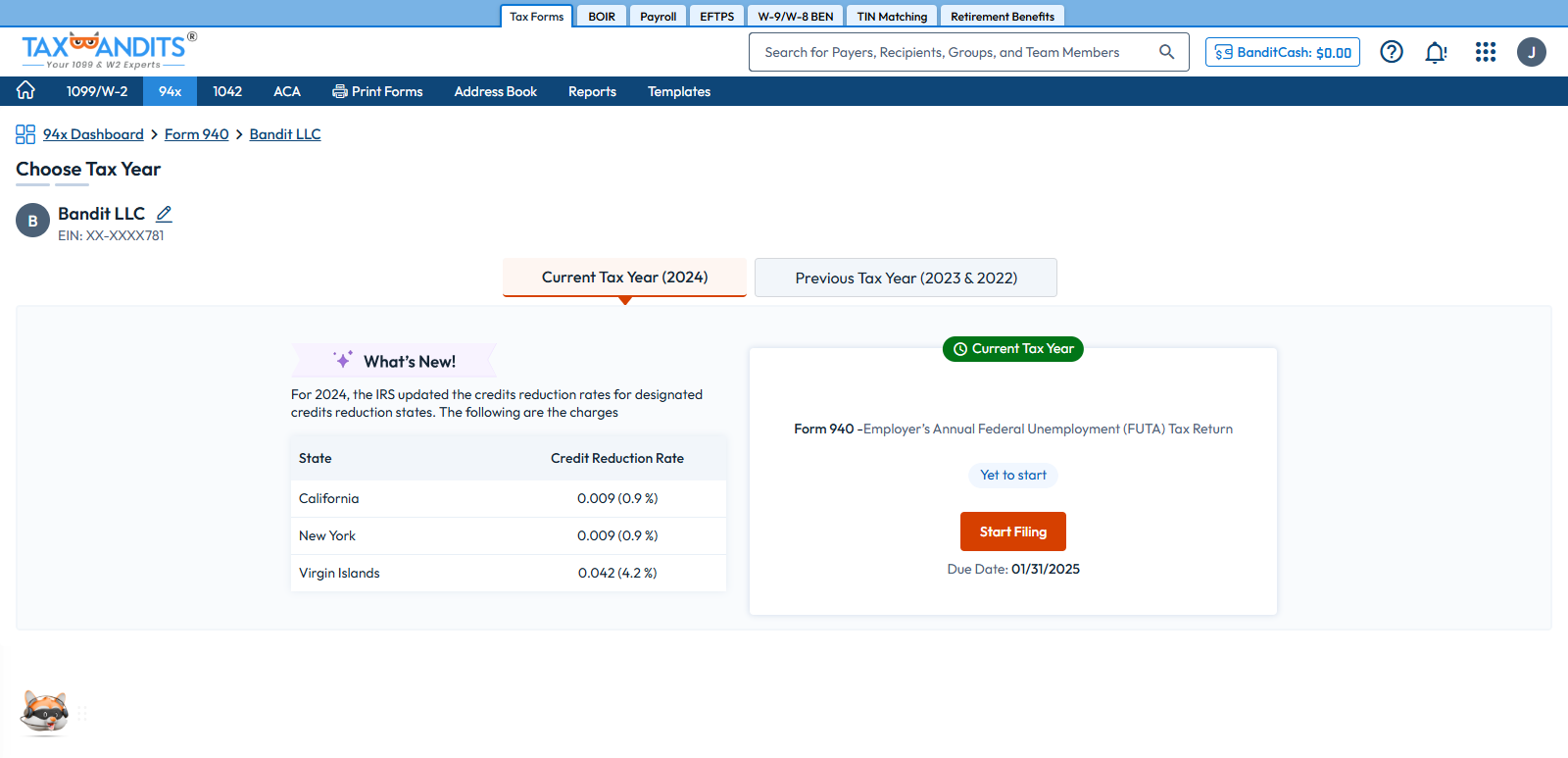Open the Reports menu item

592,91
